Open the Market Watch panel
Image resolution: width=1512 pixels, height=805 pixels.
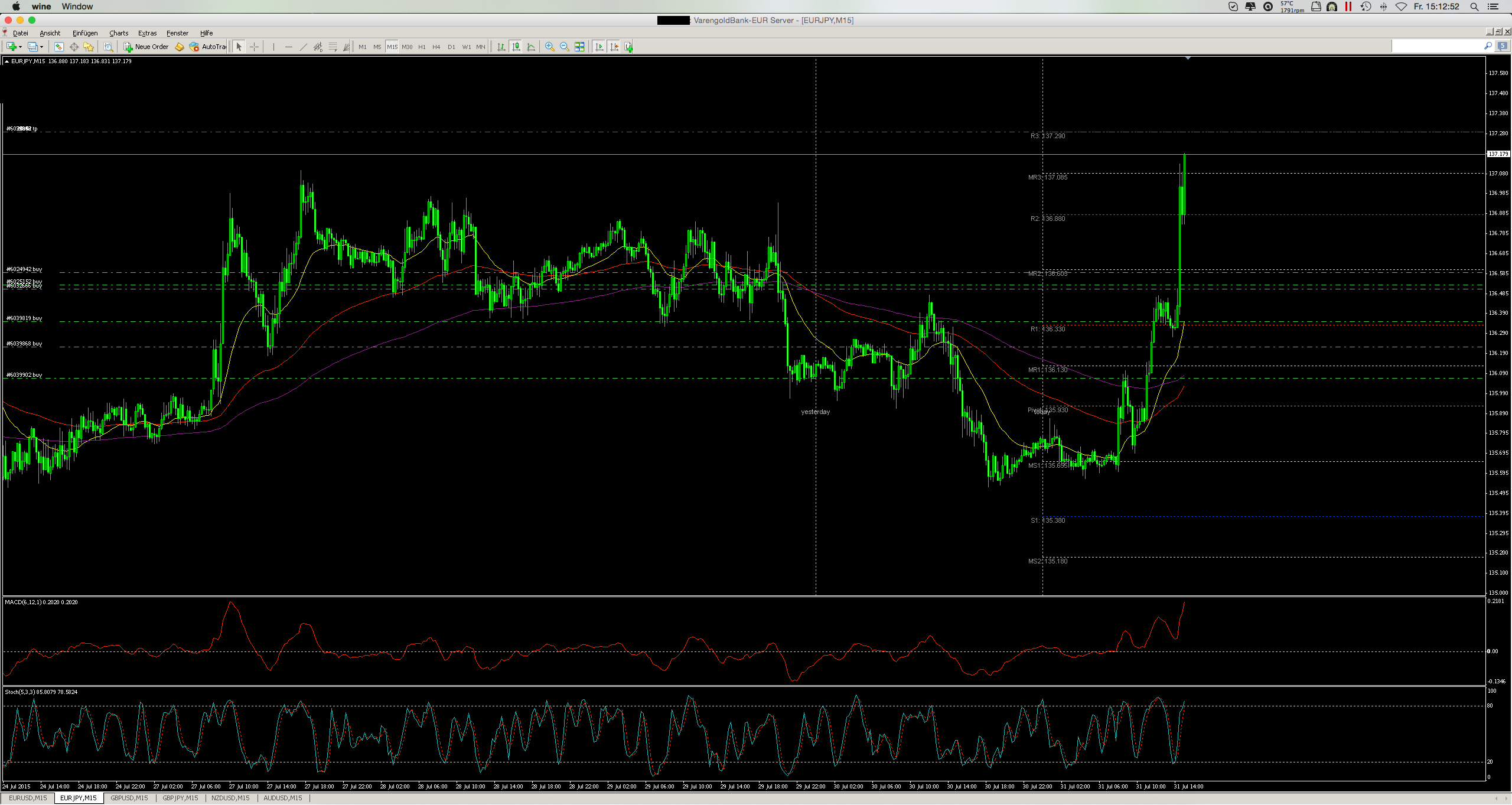58,47
